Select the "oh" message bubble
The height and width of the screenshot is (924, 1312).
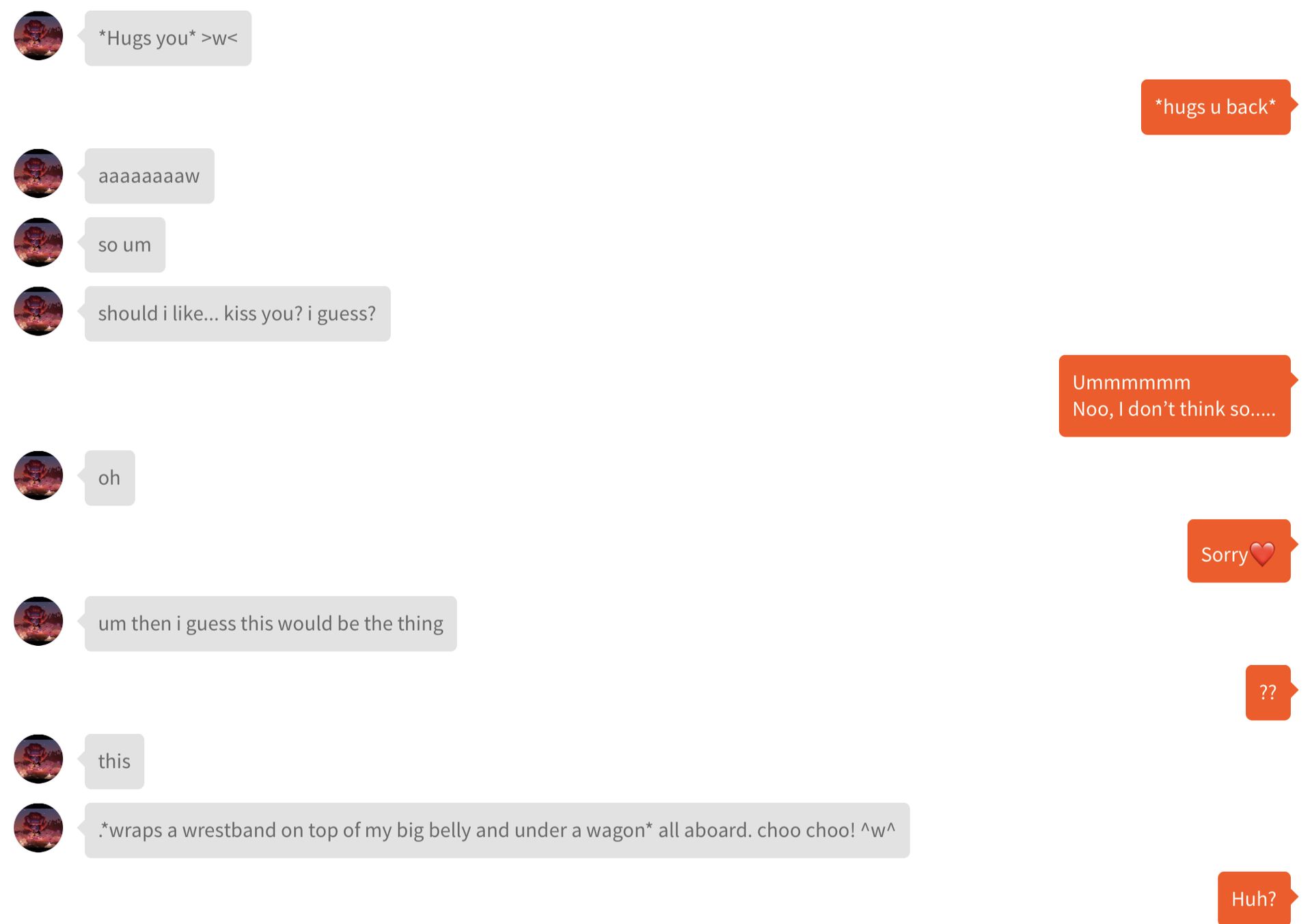pos(110,478)
